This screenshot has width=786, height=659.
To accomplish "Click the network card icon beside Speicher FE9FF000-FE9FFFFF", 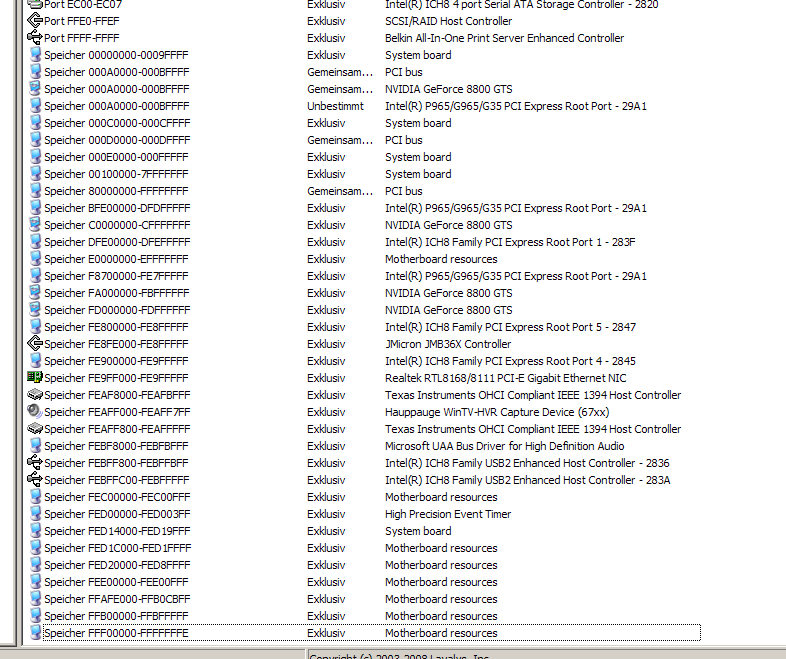I will pos(35,378).
